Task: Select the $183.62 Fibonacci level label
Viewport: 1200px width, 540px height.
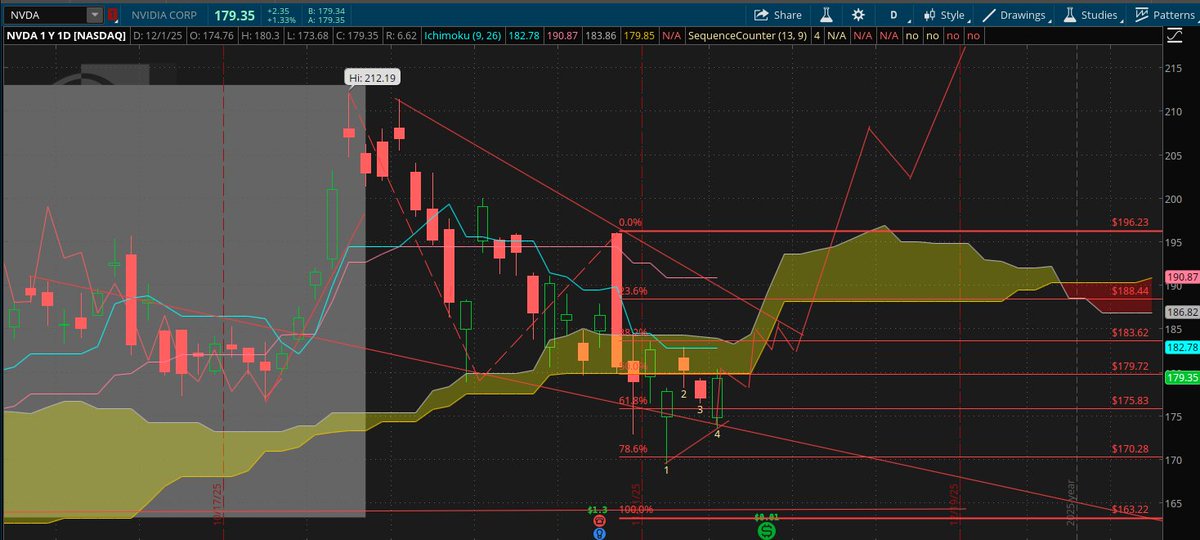Action: (x=1129, y=333)
